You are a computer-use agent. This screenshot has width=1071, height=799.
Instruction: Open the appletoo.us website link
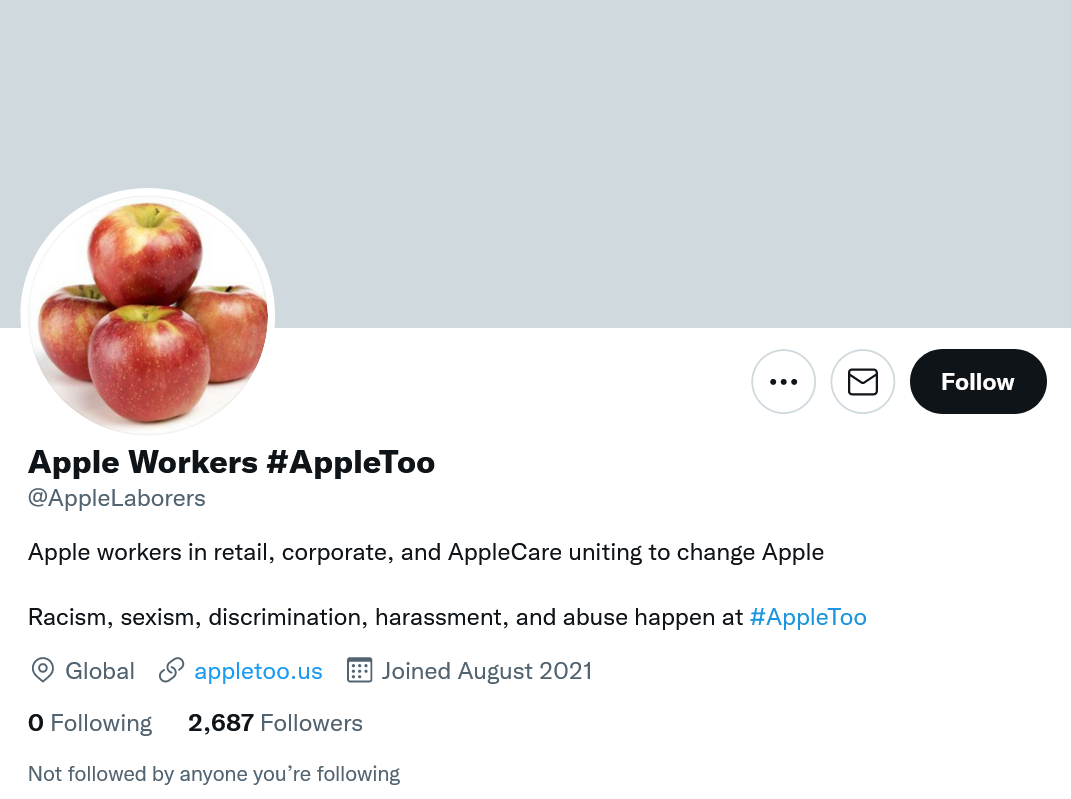point(258,671)
